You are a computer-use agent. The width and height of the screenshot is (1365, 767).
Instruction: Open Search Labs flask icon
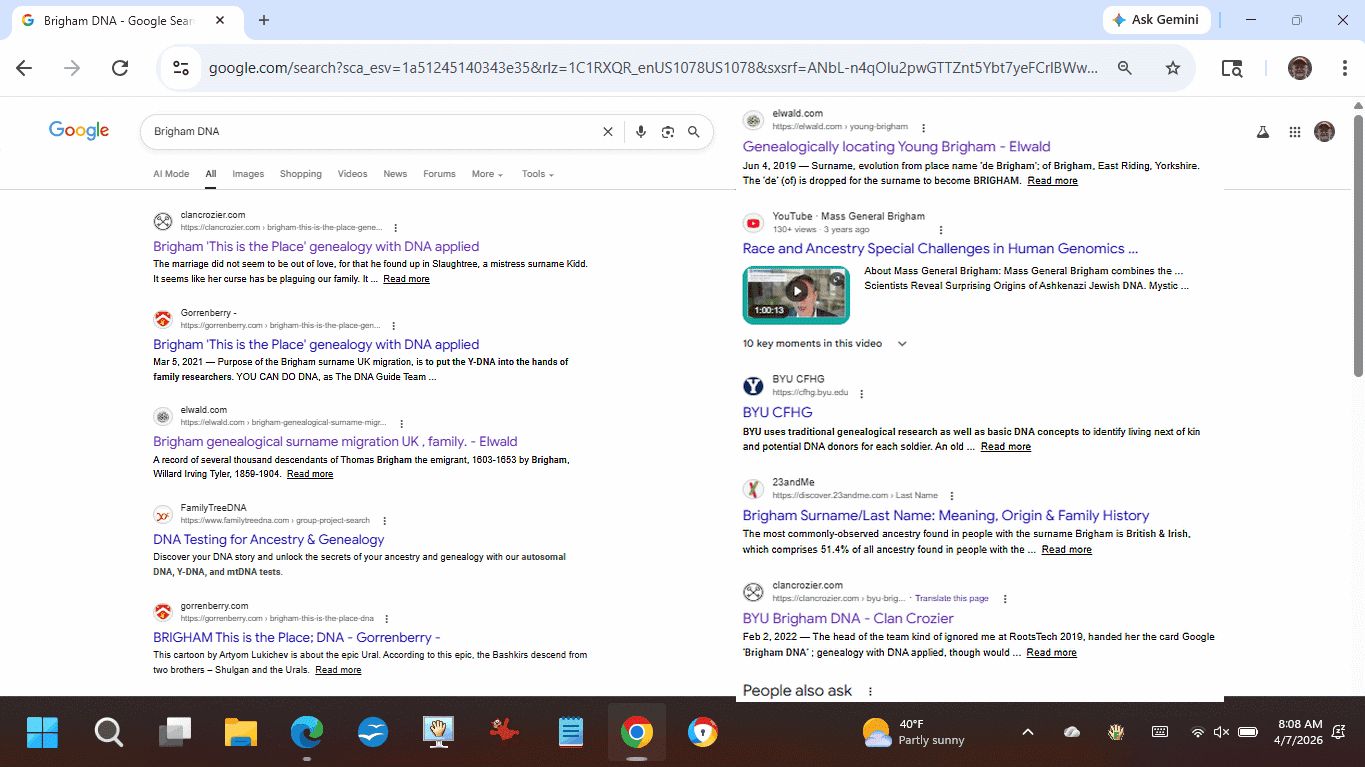[x=1263, y=132]
